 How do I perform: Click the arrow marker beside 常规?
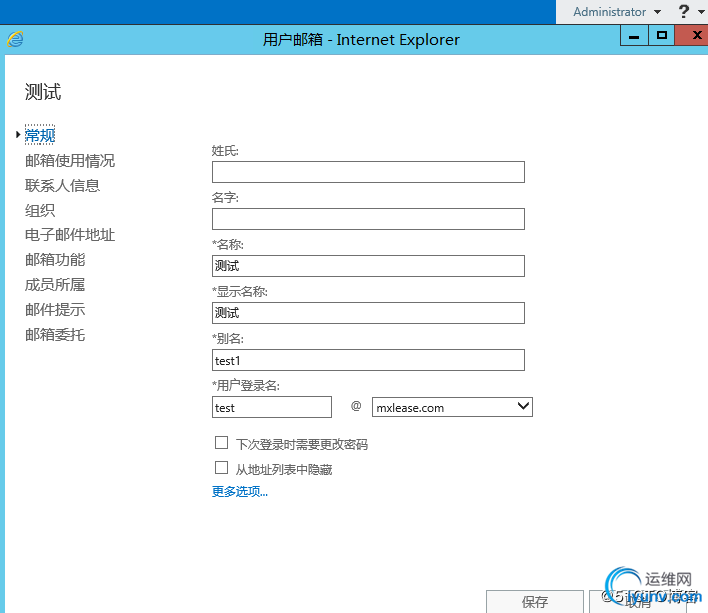coord(18,135)
